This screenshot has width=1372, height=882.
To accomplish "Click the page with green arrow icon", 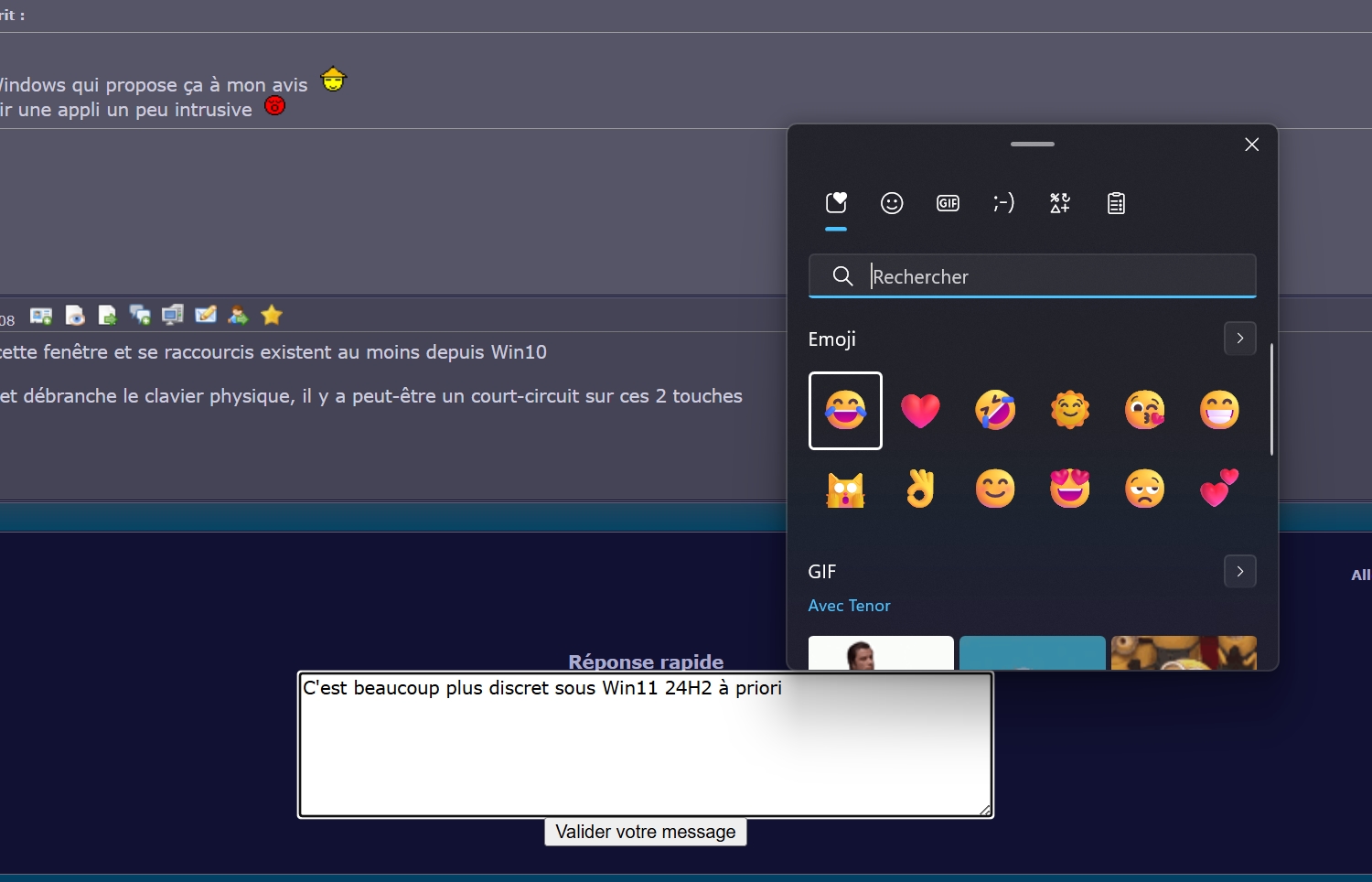I will click(107, 316).
